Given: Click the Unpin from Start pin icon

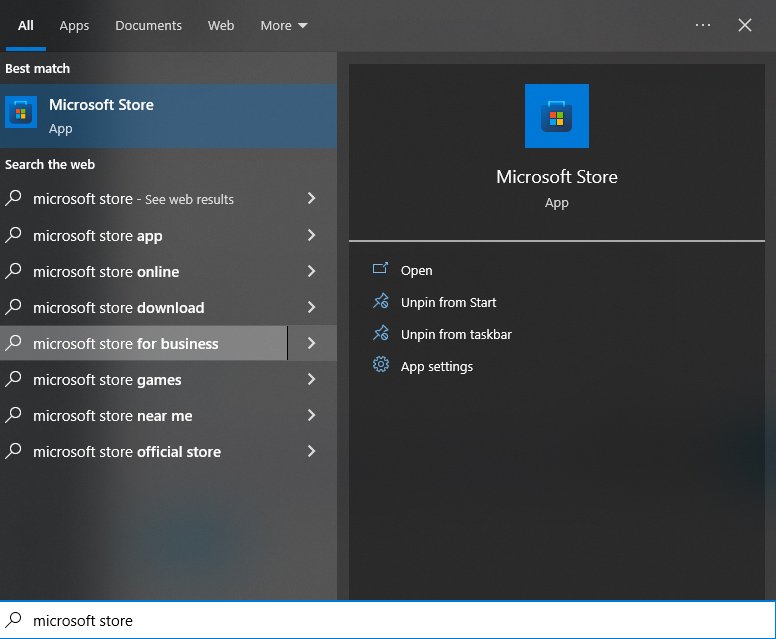Looking at the screenshot, I should [x=381, y=300].
